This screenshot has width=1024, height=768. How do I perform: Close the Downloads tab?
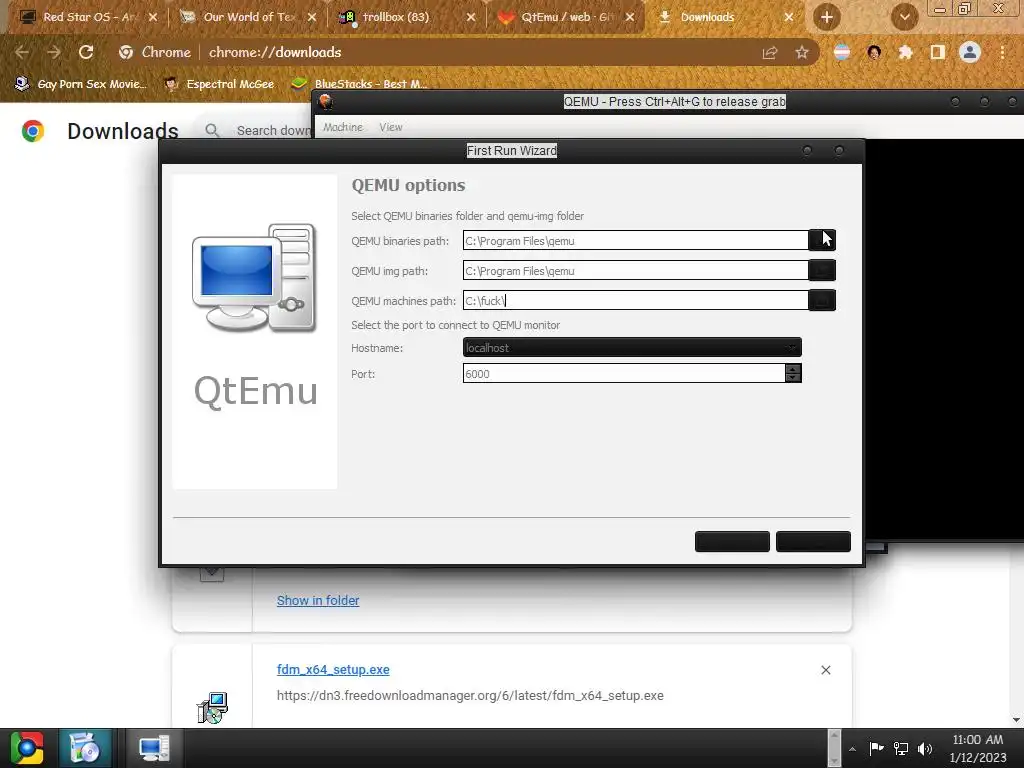(788, 17)
